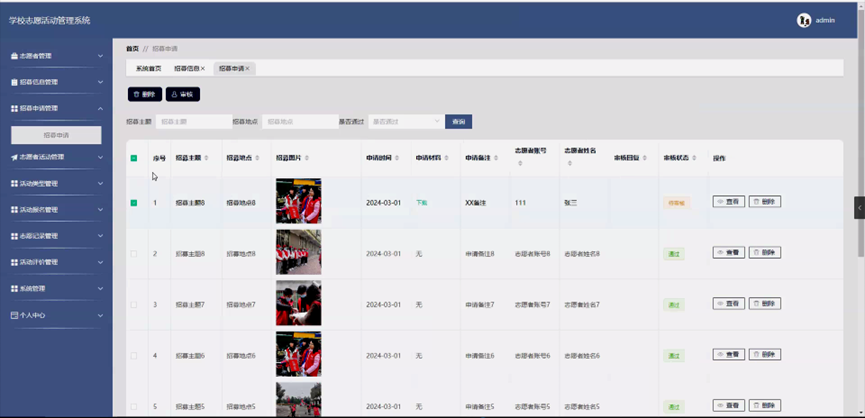Click the 志愿者活动管理 paper-plane icon
Image resolution: width=865 pixels, height=418 pixels.
[x=14, y=157]
